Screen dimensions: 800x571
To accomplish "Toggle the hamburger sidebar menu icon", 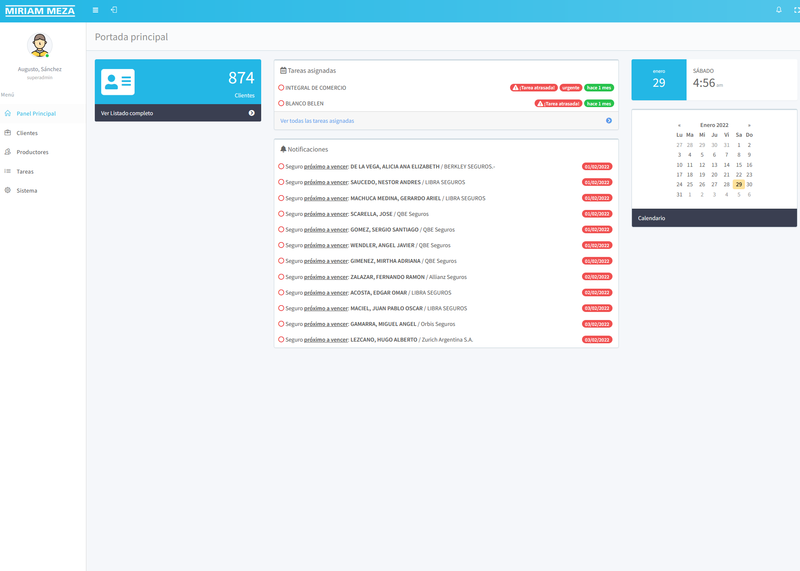I will (95, 10).
